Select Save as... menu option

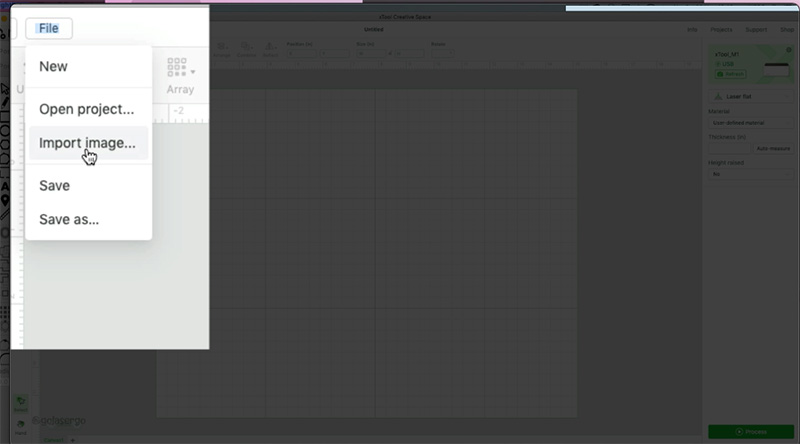pos(68,219)
